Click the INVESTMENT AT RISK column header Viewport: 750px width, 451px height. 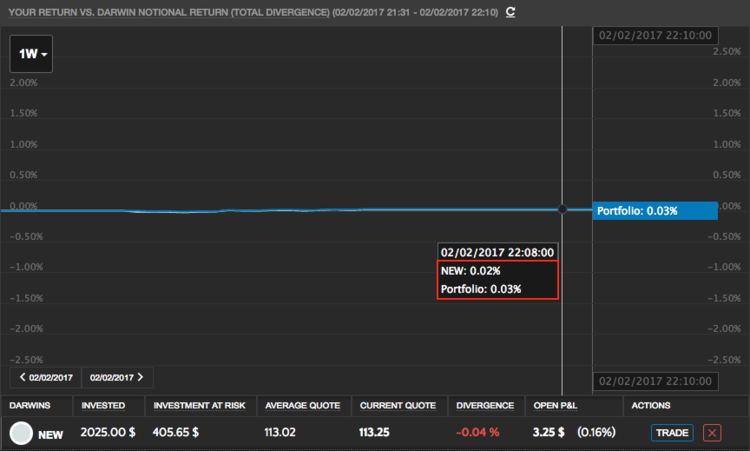tap(200, 405)
